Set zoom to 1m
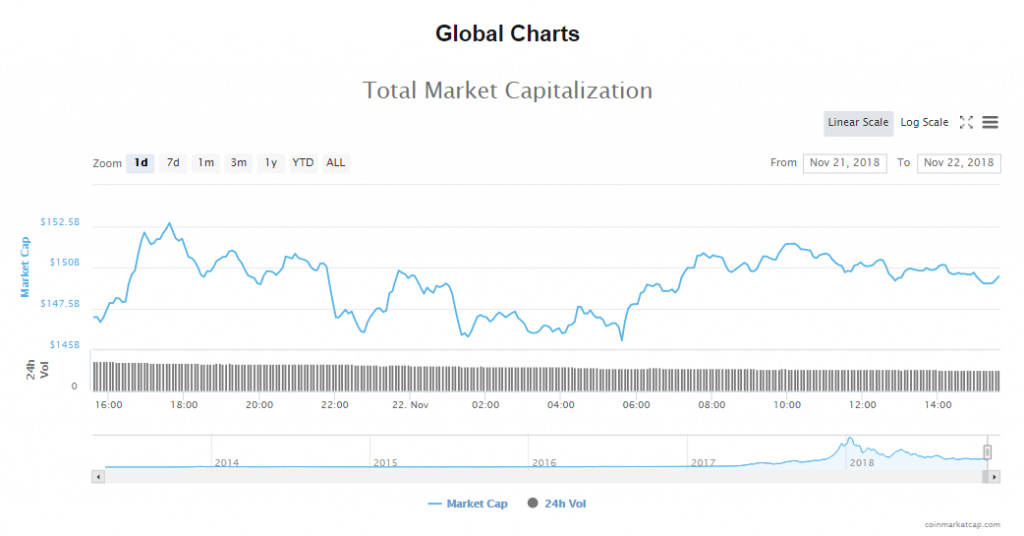 click(x=205, y=163)
